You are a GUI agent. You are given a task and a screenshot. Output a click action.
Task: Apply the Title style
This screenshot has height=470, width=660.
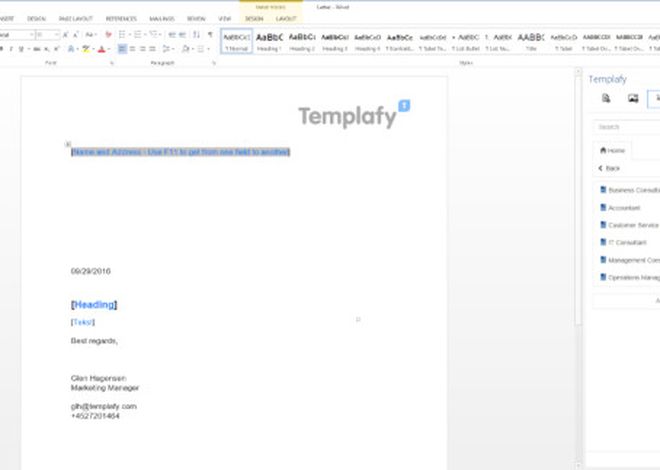point(531,41)
